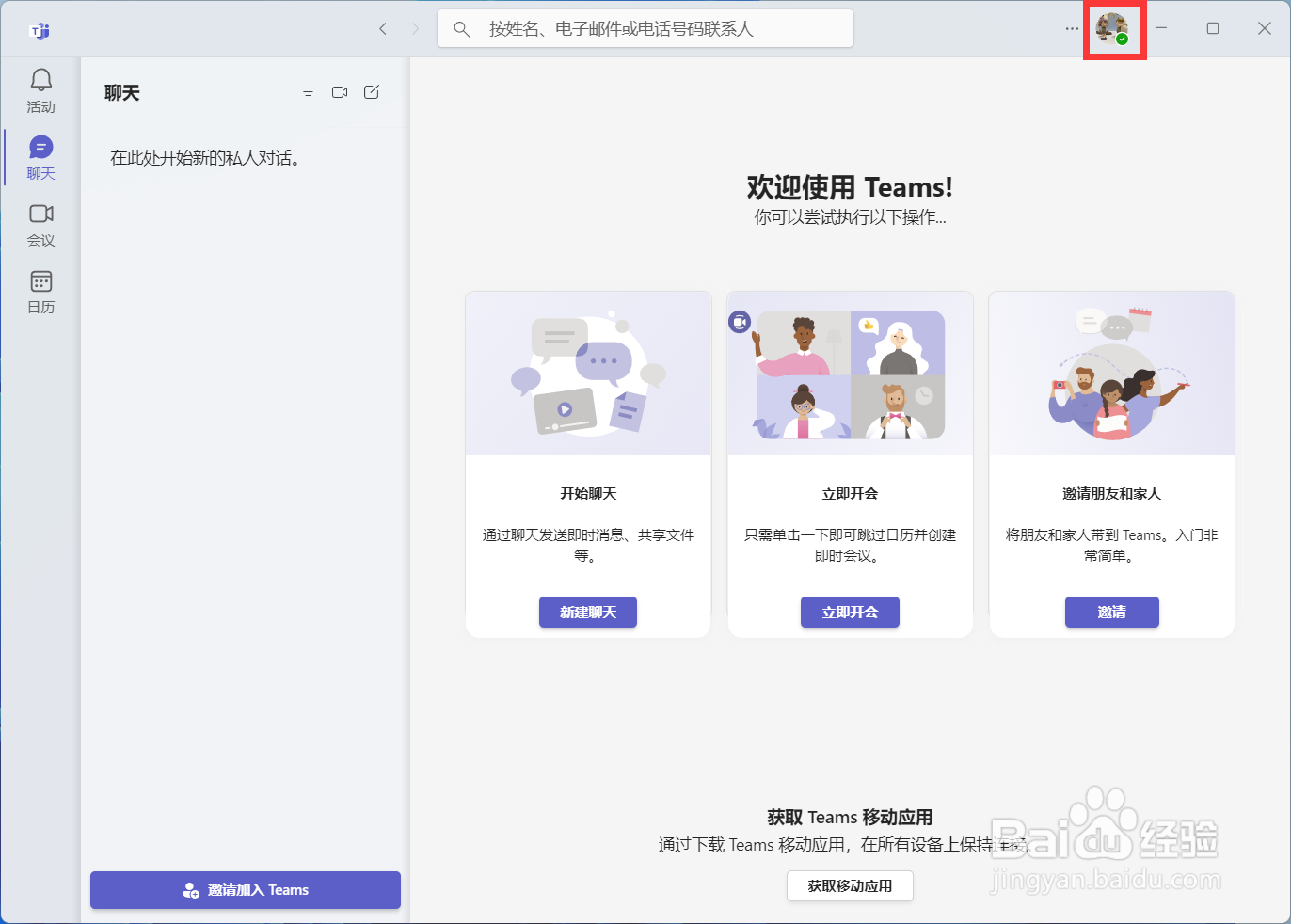Focus the contact search field
This screenshot has width=1291, height=924.
click(x=645, y=29)
